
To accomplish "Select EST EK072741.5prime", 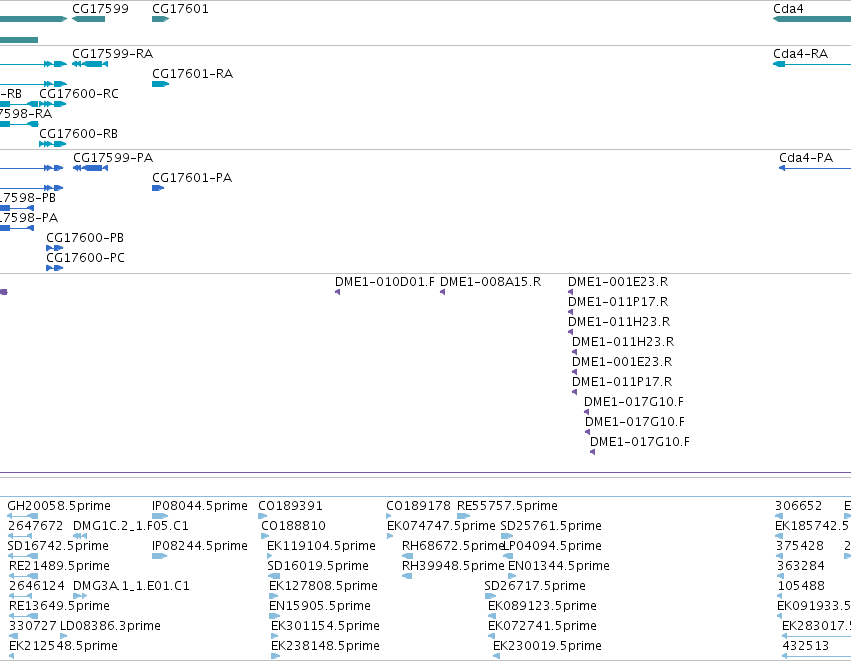I will click(542, 626).
